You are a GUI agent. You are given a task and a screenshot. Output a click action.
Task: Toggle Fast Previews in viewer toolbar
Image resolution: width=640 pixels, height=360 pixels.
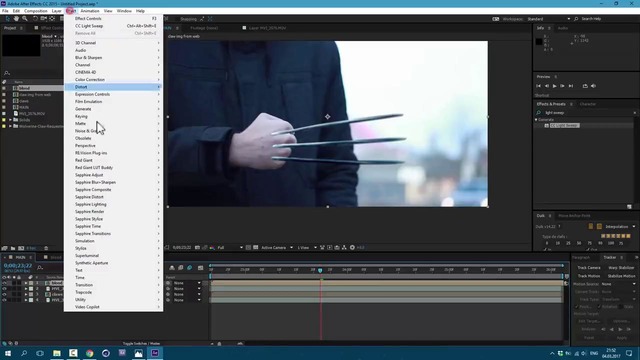(329, 247)
